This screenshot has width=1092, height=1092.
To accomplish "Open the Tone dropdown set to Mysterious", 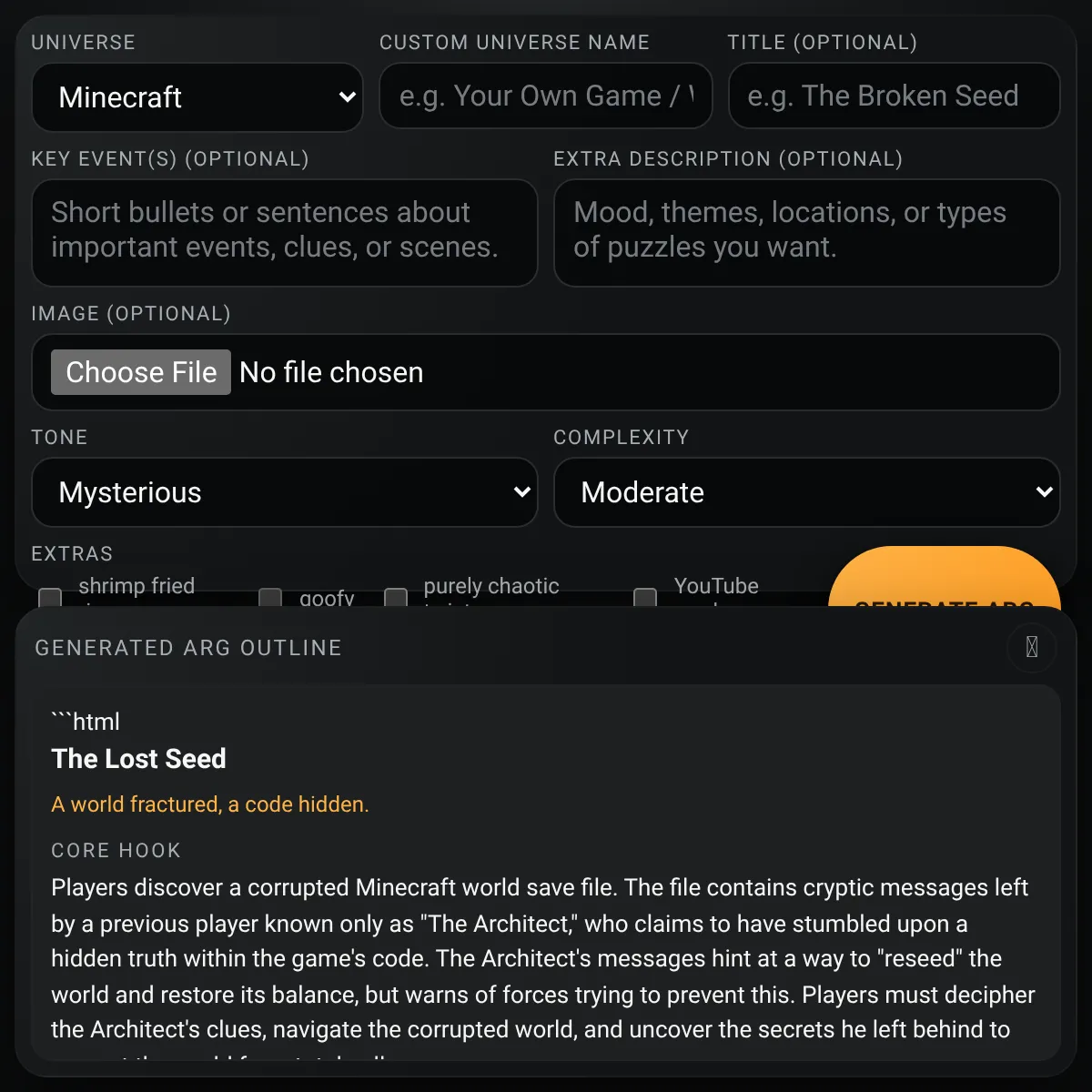I will 284,492.
